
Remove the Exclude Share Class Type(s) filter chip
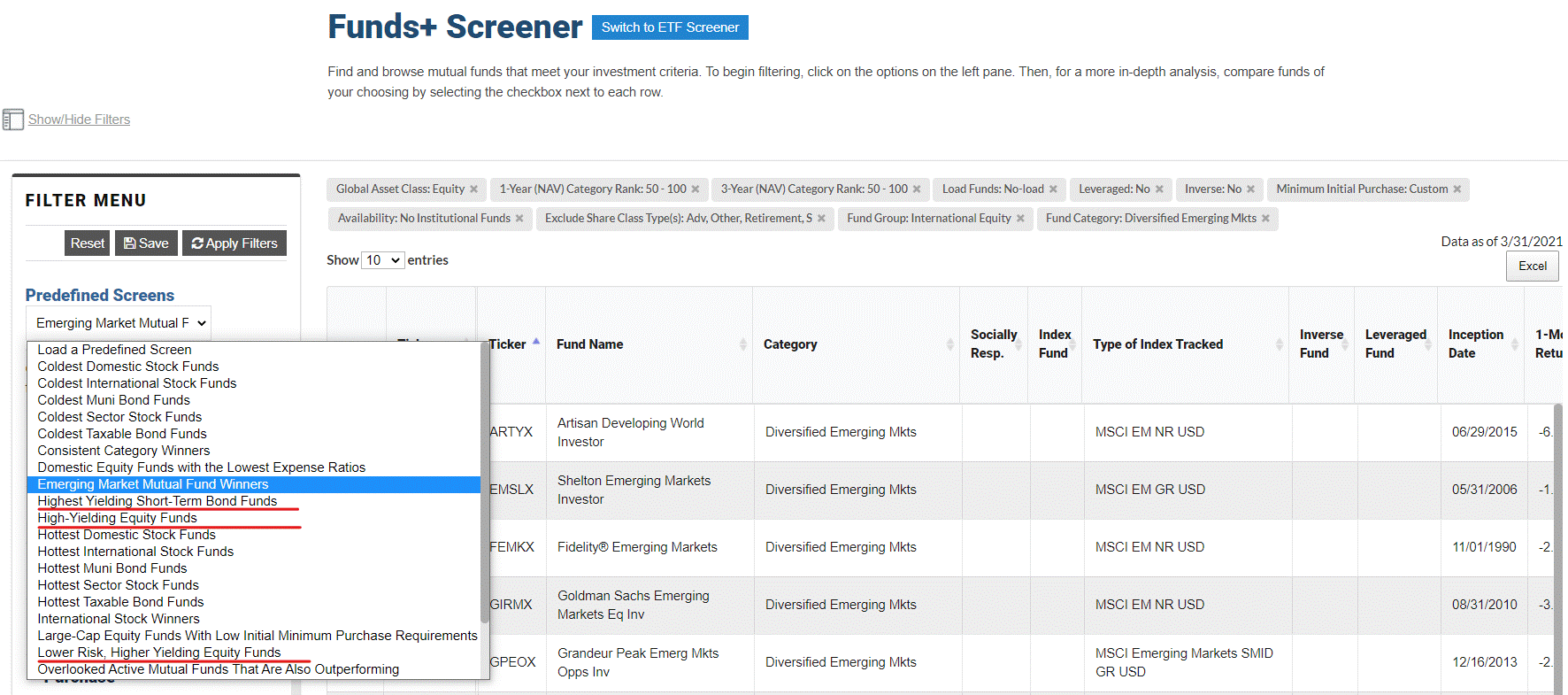tap(821, 219)
